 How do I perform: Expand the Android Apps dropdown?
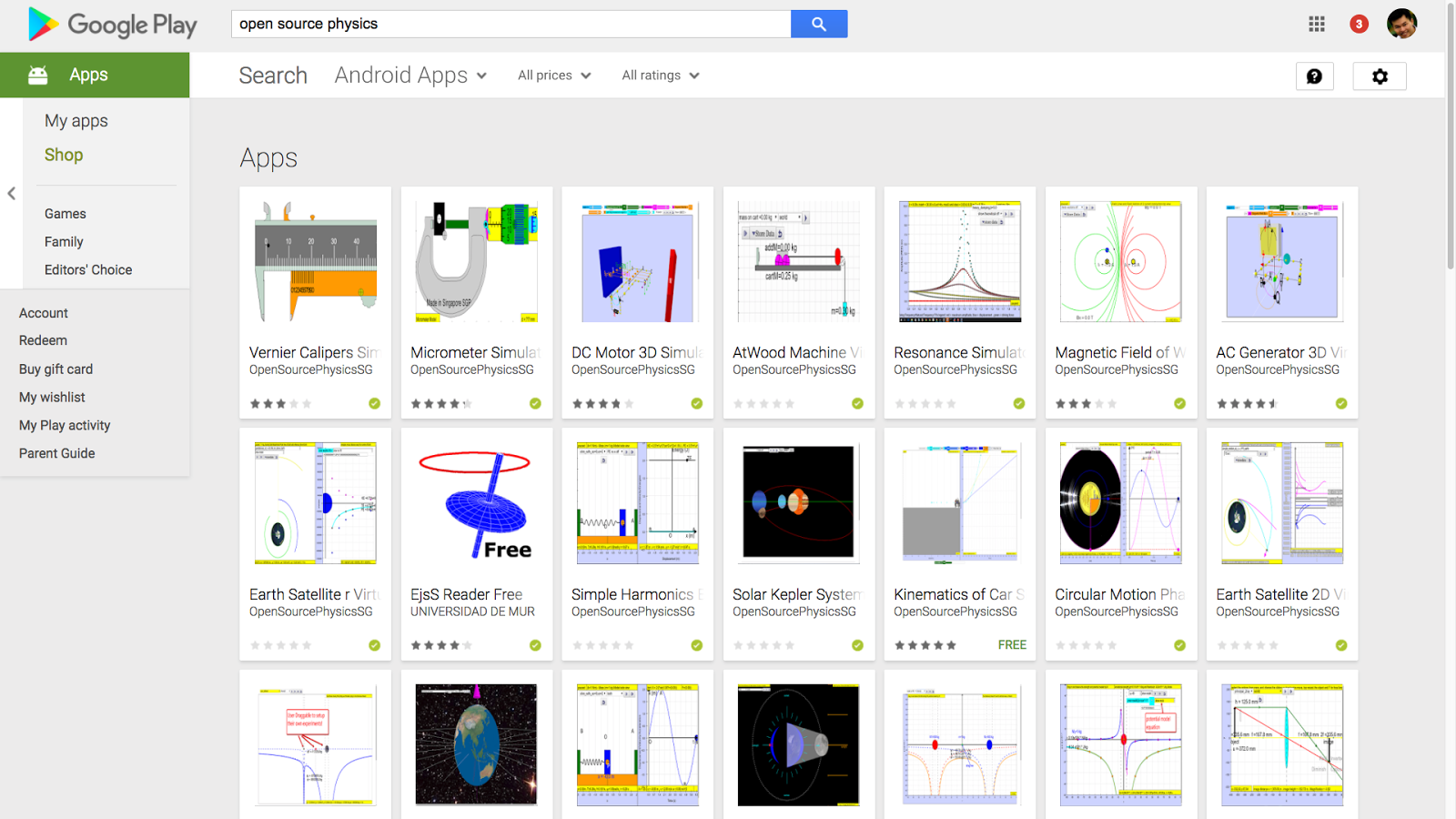click(410, 76)
